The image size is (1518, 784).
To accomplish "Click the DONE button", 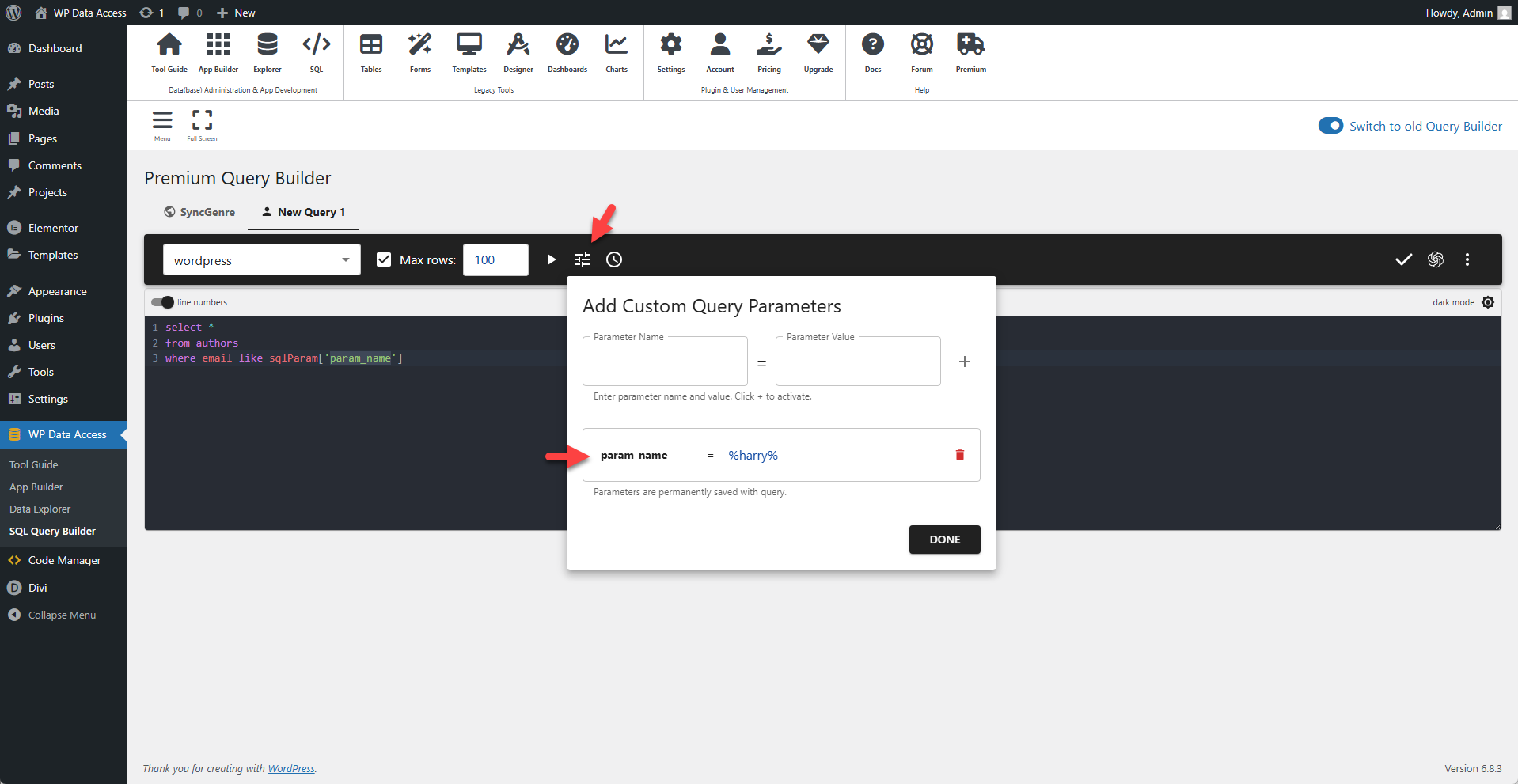I will (x=944, y=540).
